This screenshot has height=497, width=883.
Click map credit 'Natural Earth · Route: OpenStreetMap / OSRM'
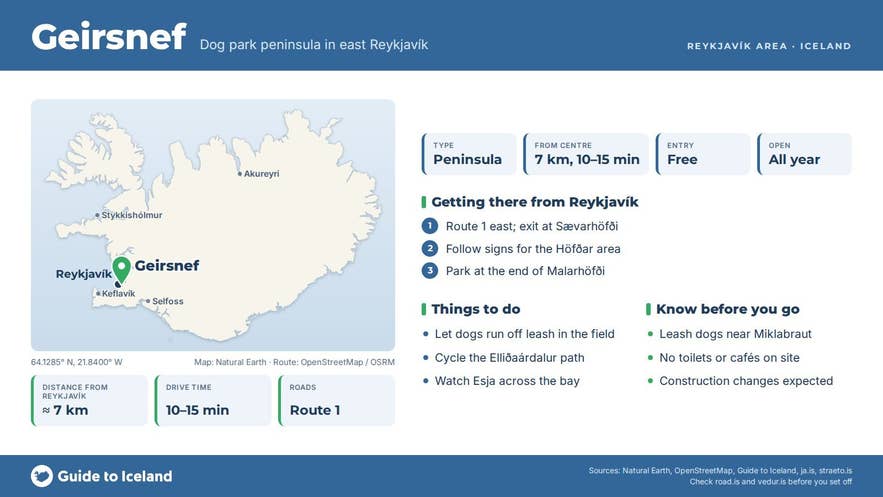tap(295, 362)
